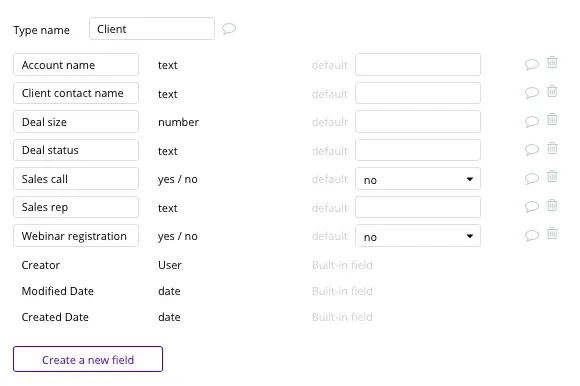Image resolution: width=580 pixels, height=386 pixels.
Task: Edit the Client contact name field name
Action: 76,93
